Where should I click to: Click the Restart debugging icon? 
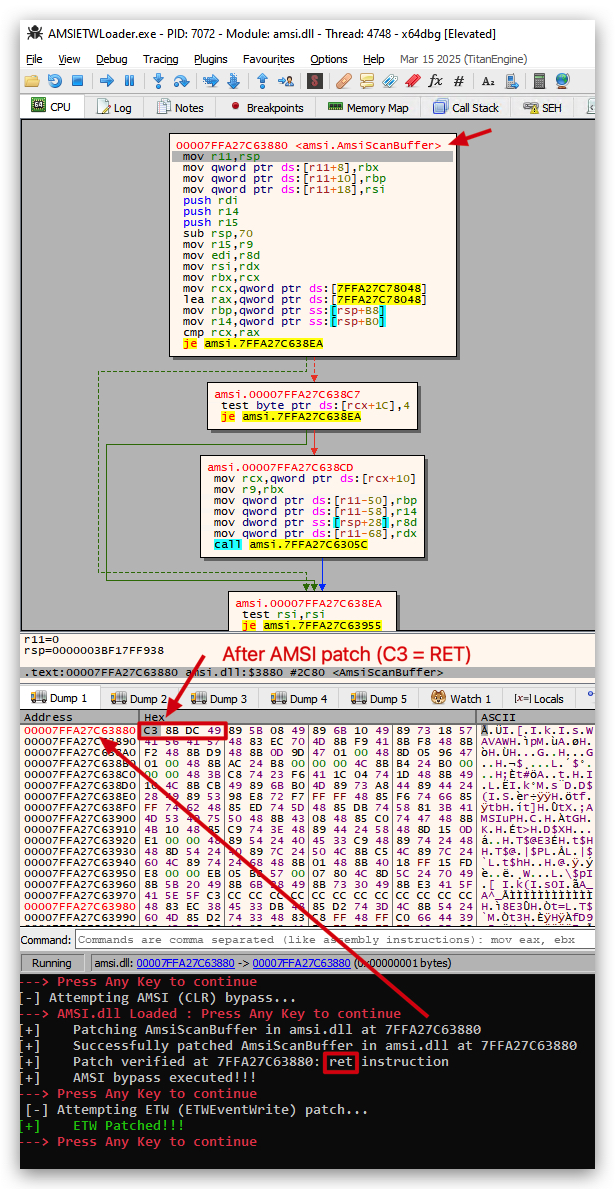coord(55,80)
